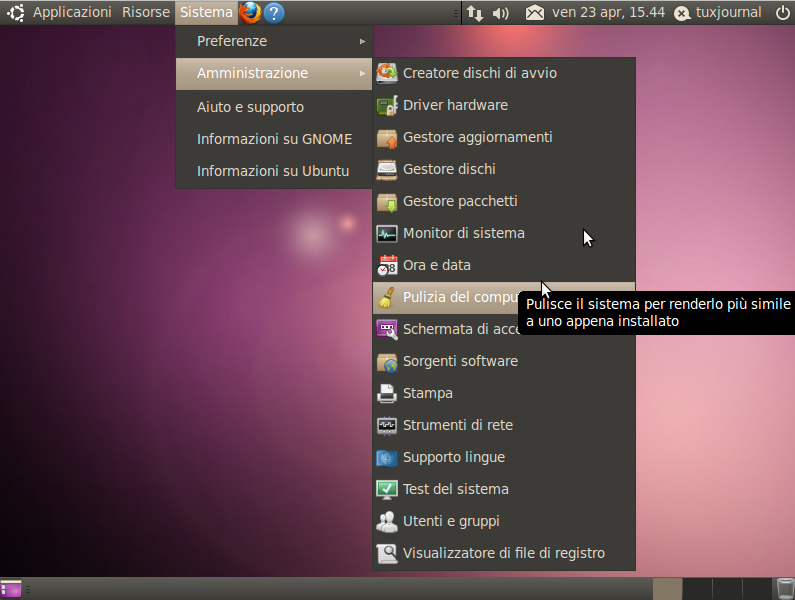Click the Utenti e gruppi people icon
Viewport: 795px width, 600px height.
coord(387,521)
